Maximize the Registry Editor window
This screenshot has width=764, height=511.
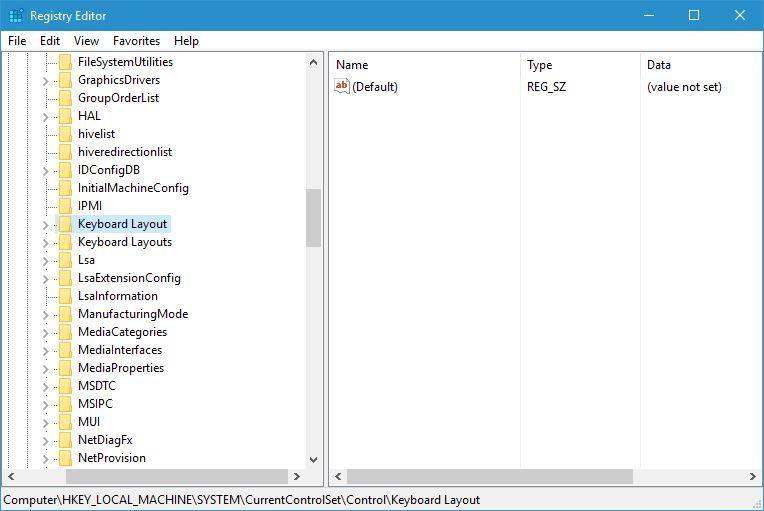694,15
